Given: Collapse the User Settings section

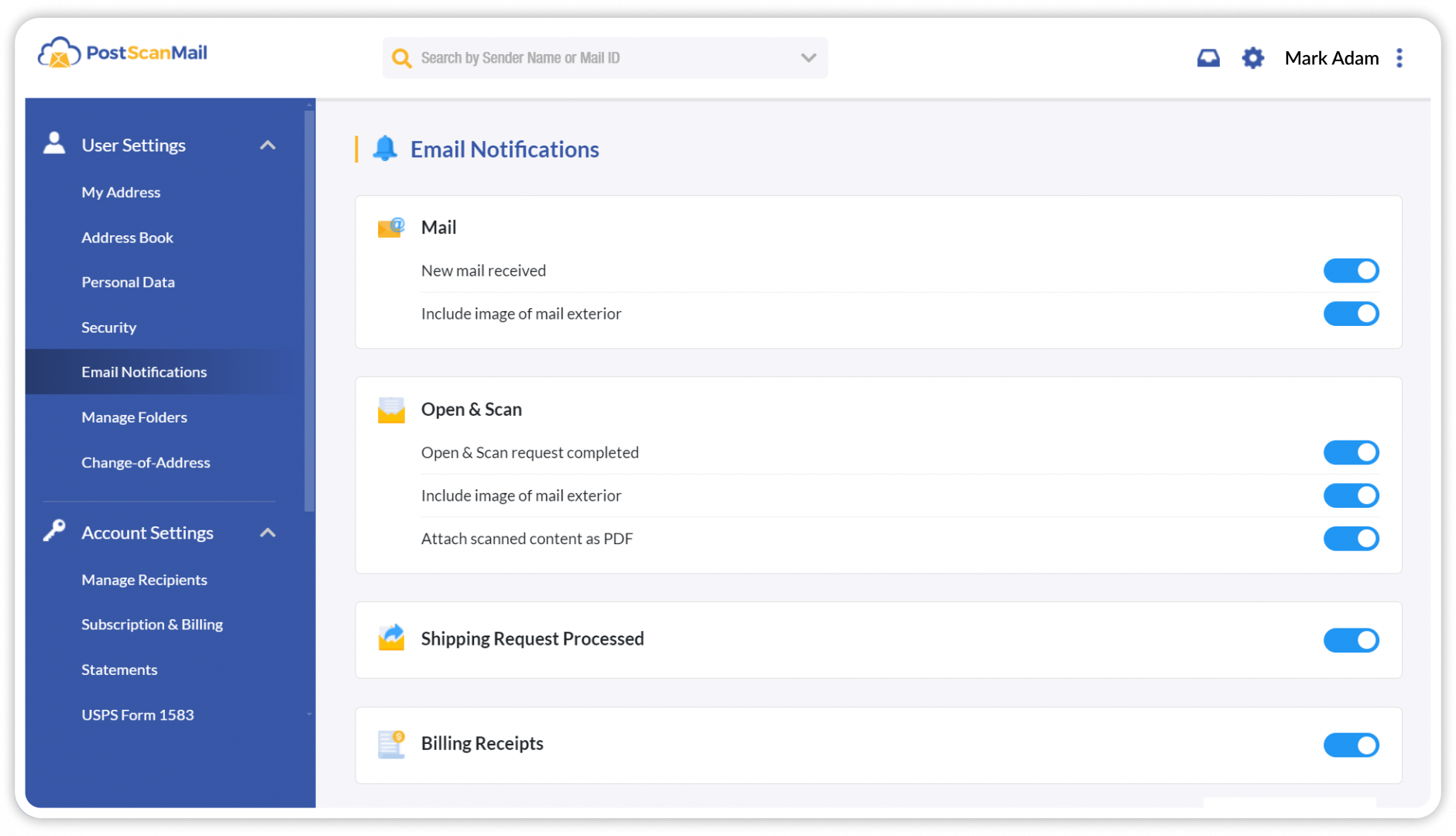Looking at the screenshot, I should click(268, 145).
